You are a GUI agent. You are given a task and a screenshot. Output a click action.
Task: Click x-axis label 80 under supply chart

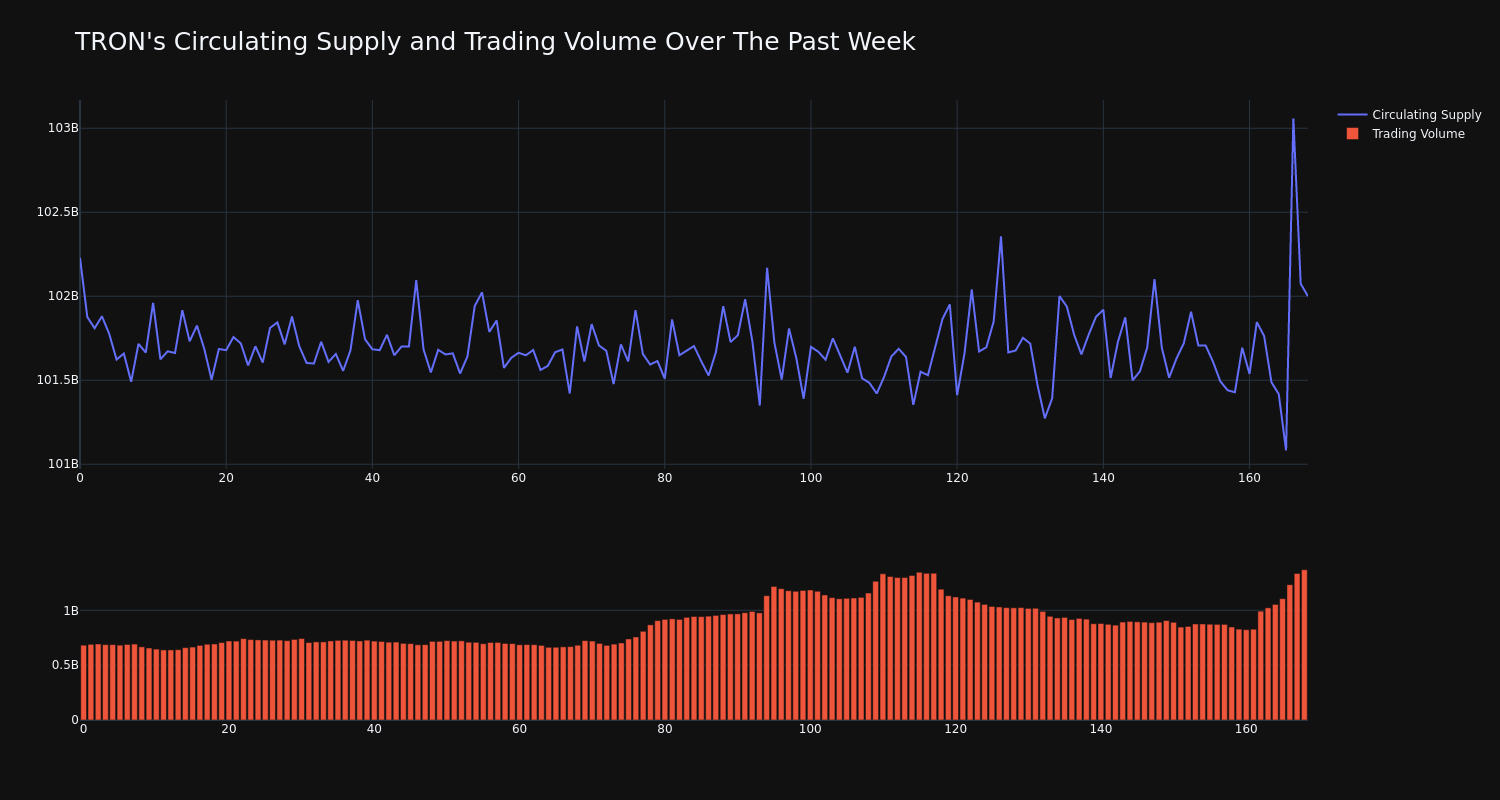[x=665, y=478]
